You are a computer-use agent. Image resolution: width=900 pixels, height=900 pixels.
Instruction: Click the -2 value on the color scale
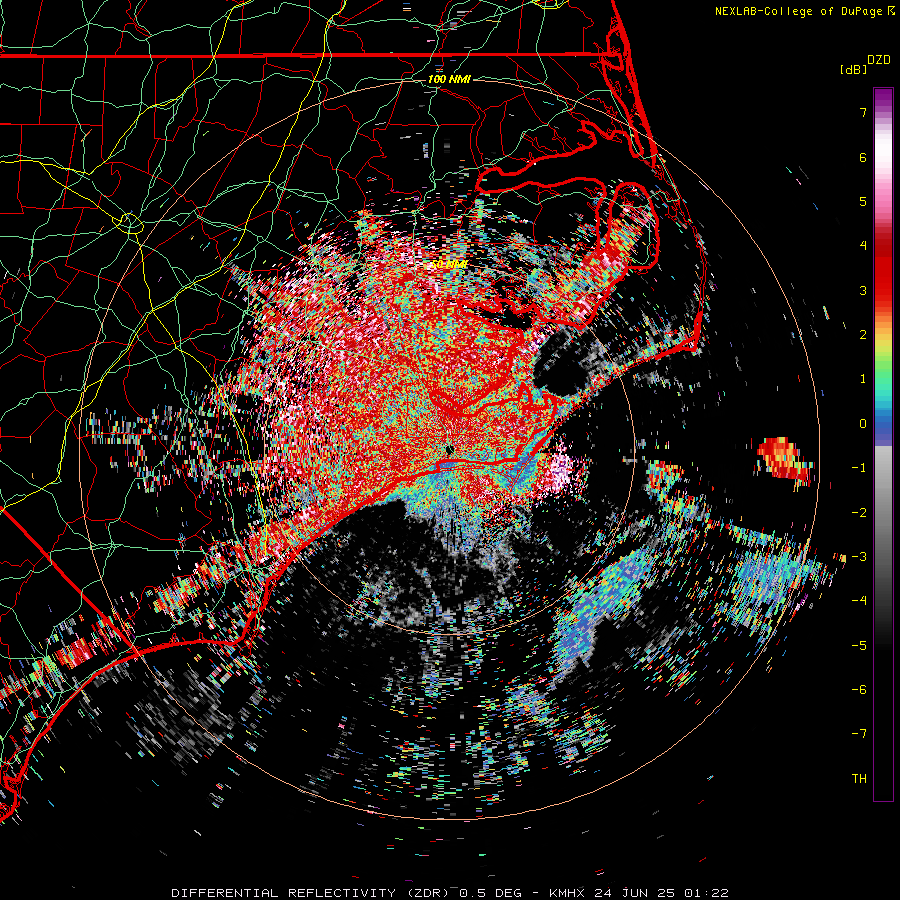[859, 513]
